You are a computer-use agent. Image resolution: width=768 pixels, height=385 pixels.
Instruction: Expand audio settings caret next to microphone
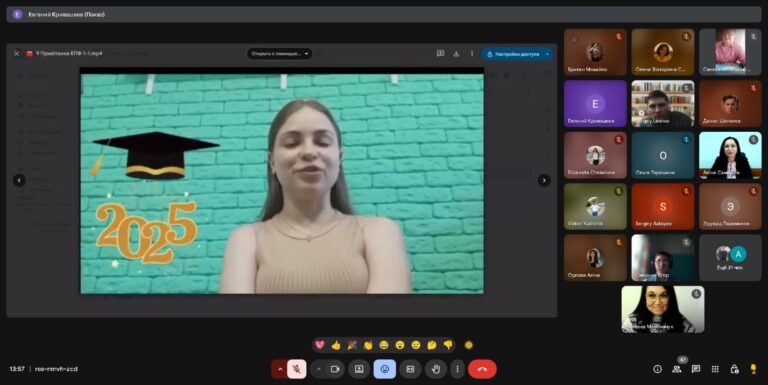pos(280,369)
